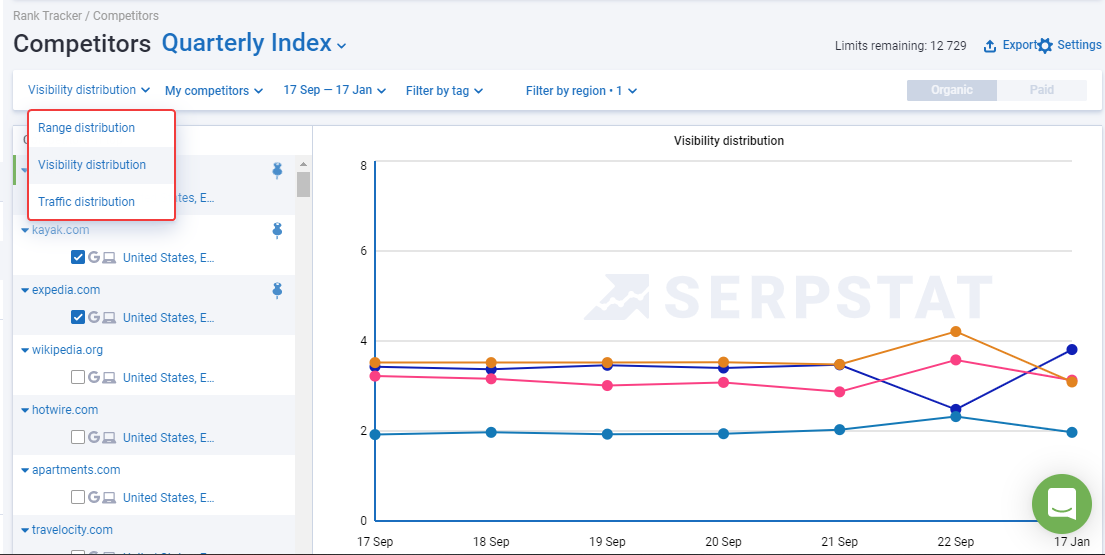Open the green chat support bubble
The image size is (1105, 555).
point(1061,503)
